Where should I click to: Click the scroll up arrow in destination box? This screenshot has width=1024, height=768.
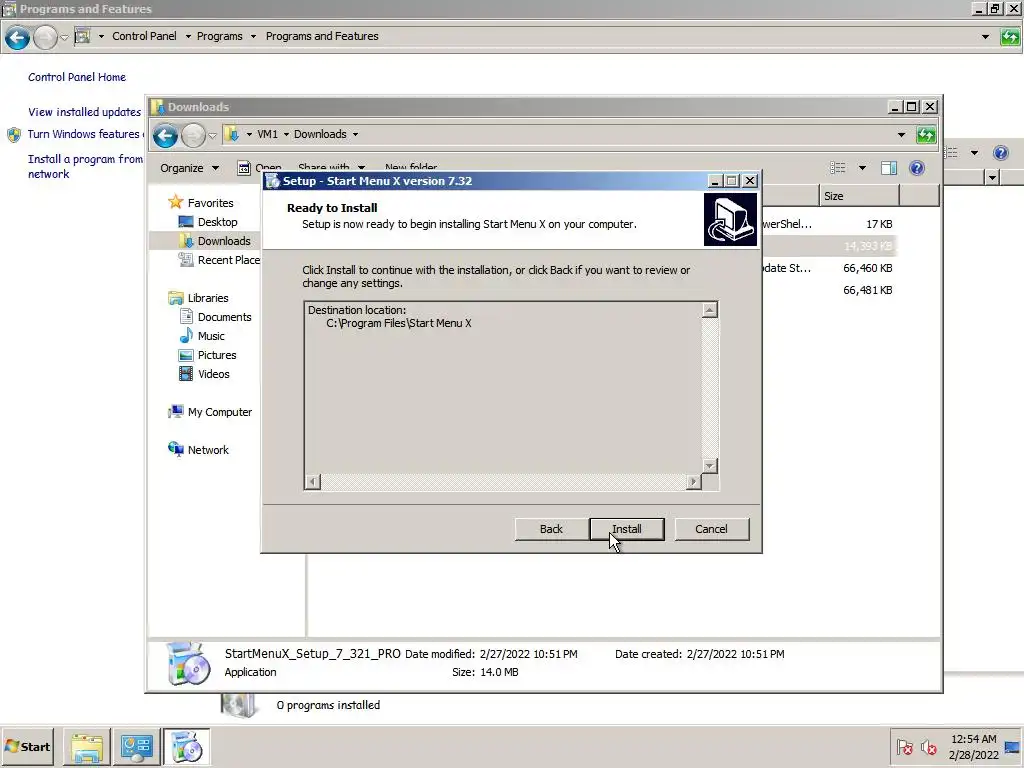click(x=710, y=310)
